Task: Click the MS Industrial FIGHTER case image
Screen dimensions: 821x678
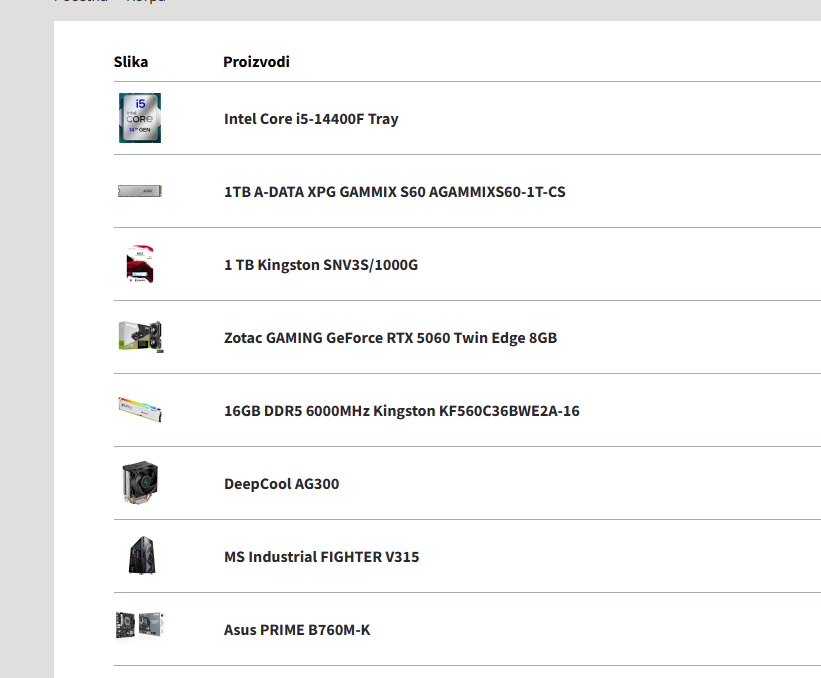Action: click(140, 556)
